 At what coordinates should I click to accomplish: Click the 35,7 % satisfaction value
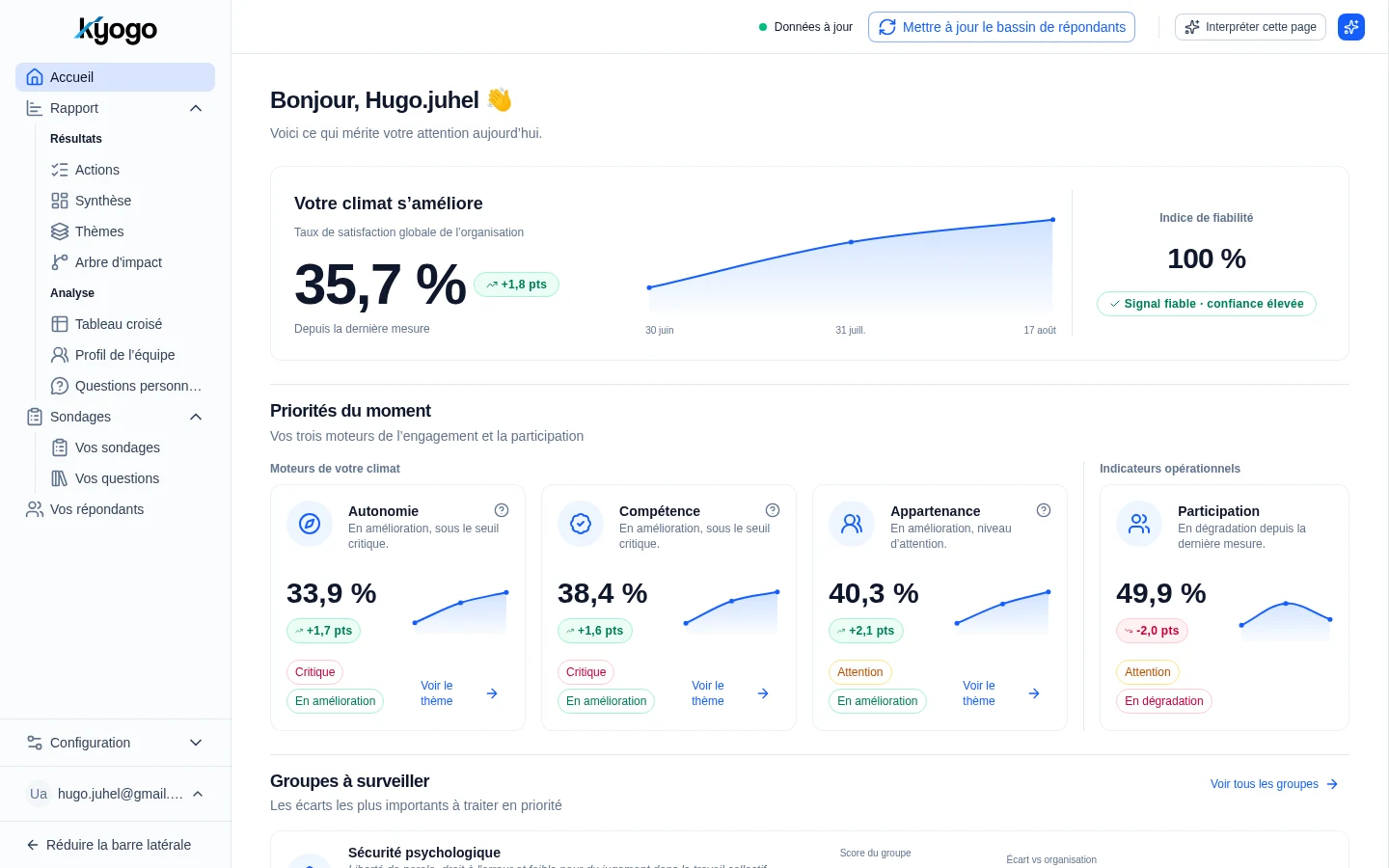tap(380, 285)
